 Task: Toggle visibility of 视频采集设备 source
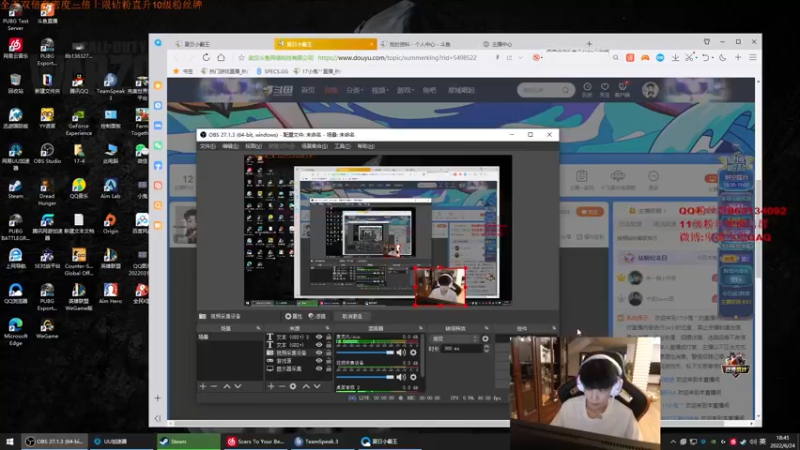tap(319, 353)
